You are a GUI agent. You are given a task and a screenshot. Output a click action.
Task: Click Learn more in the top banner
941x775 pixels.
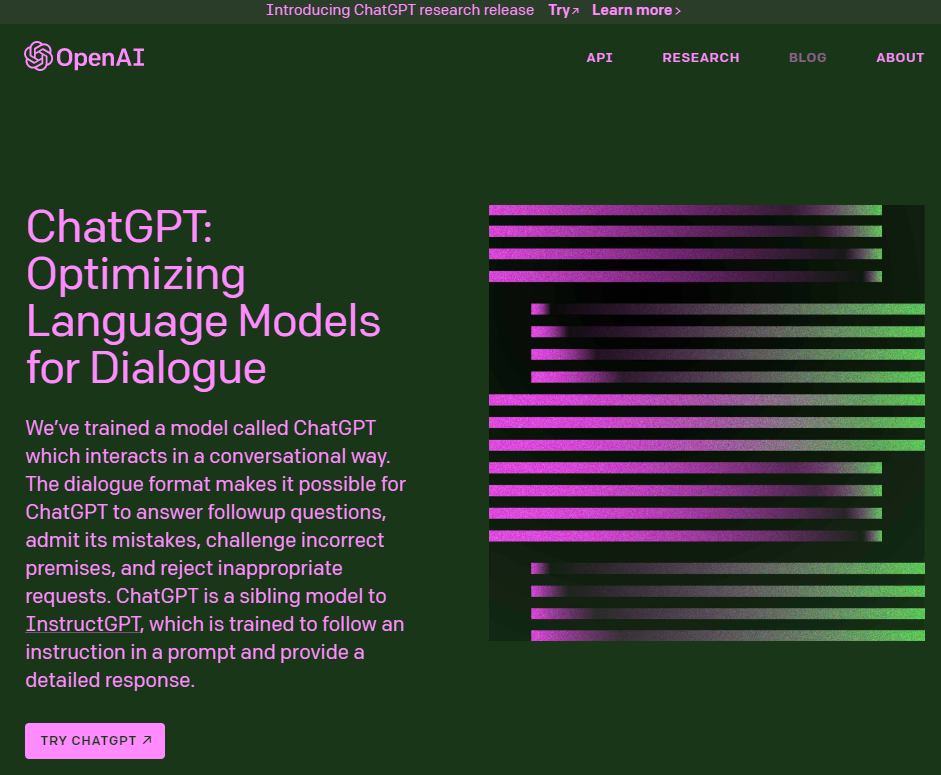(x=636, y=10)
